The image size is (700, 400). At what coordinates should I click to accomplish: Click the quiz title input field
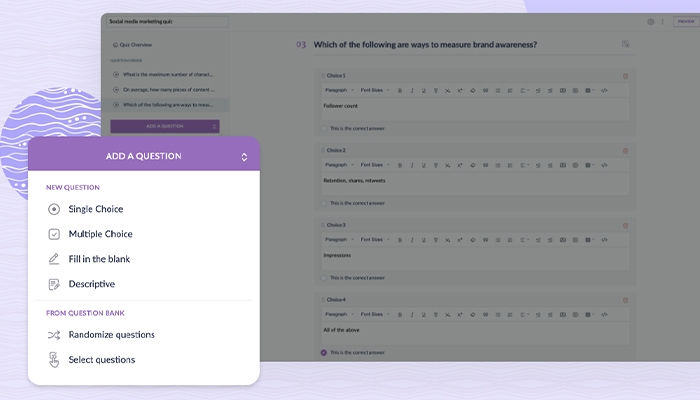tap(165, 21)
